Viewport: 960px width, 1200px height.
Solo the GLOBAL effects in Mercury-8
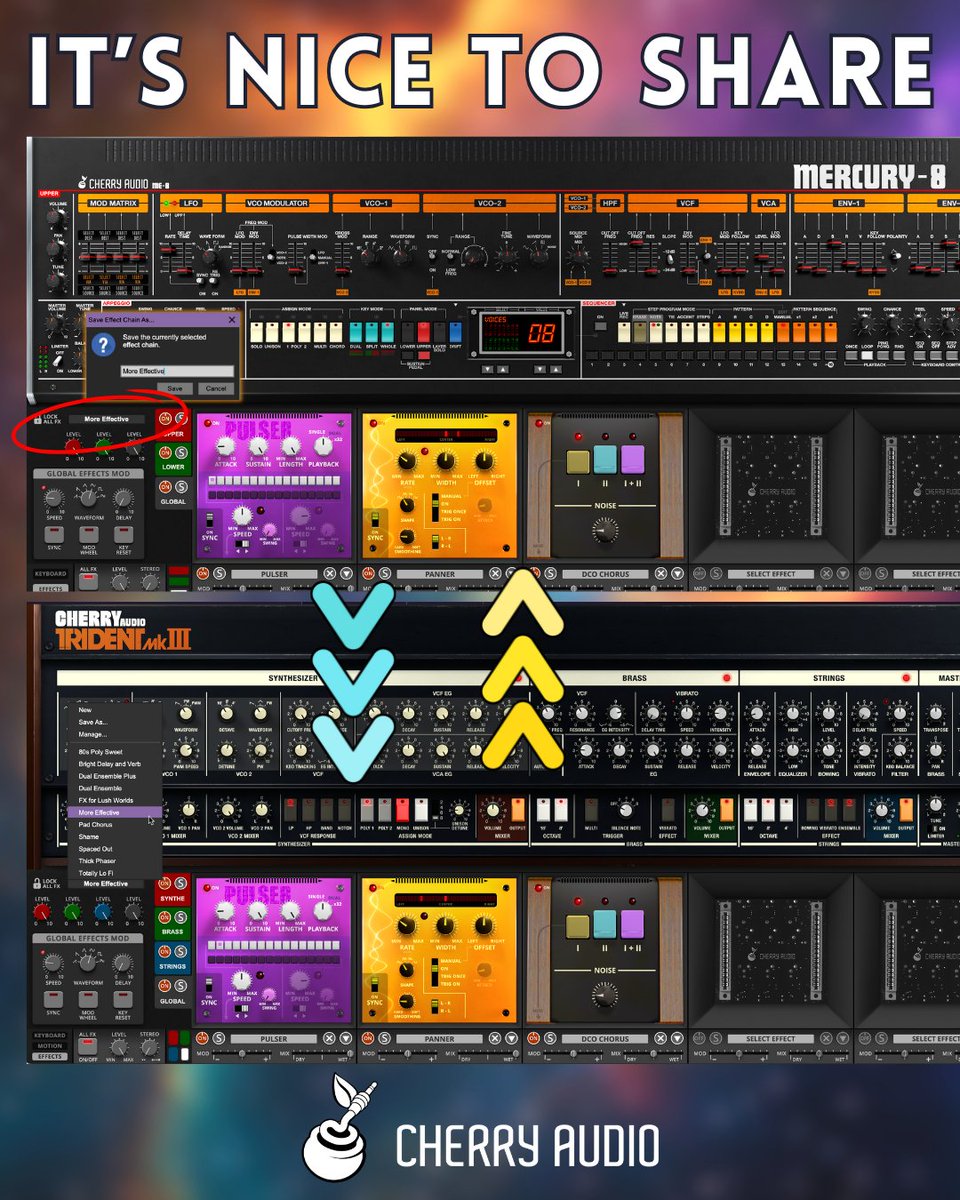click(181, 486)
